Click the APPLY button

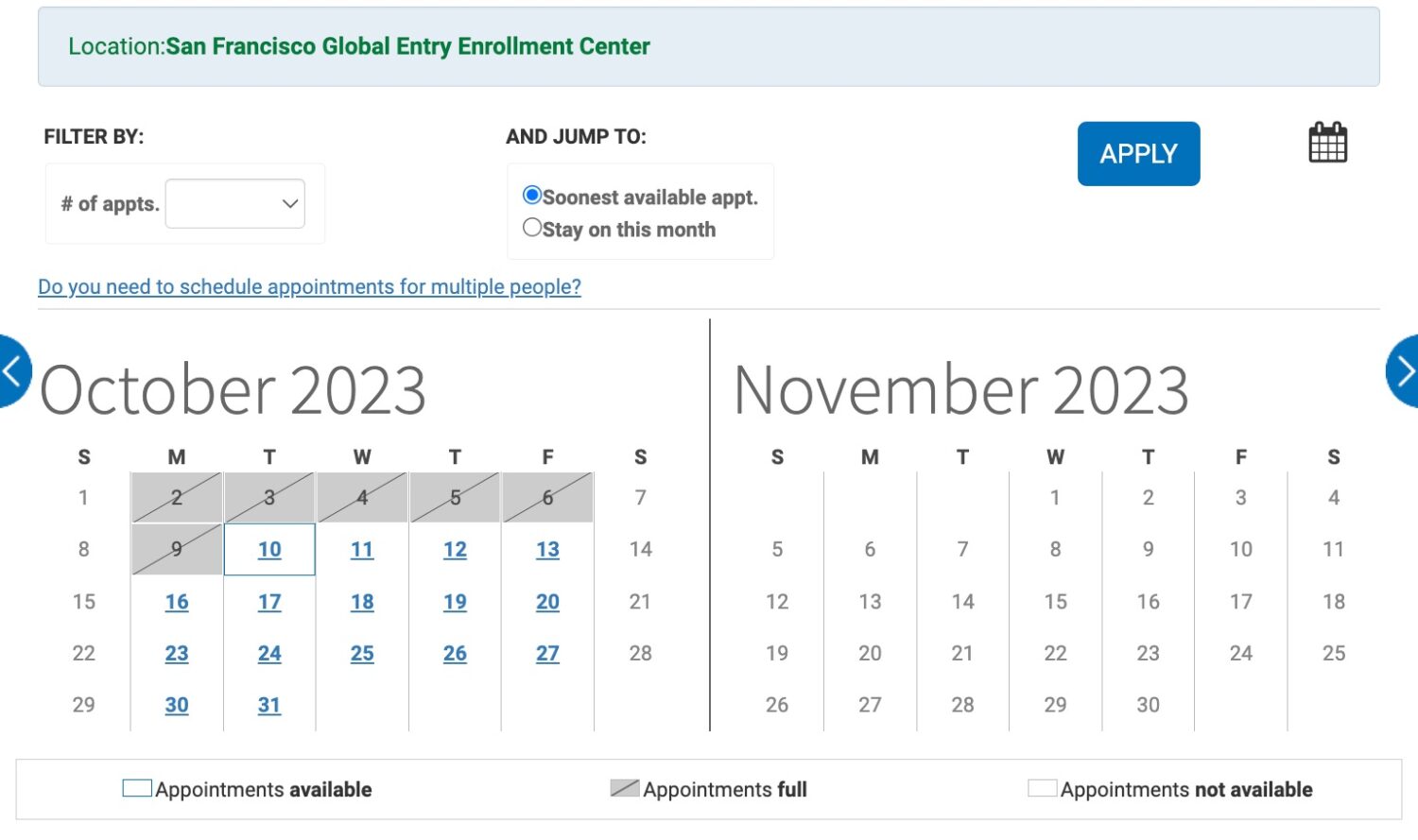1138,153
